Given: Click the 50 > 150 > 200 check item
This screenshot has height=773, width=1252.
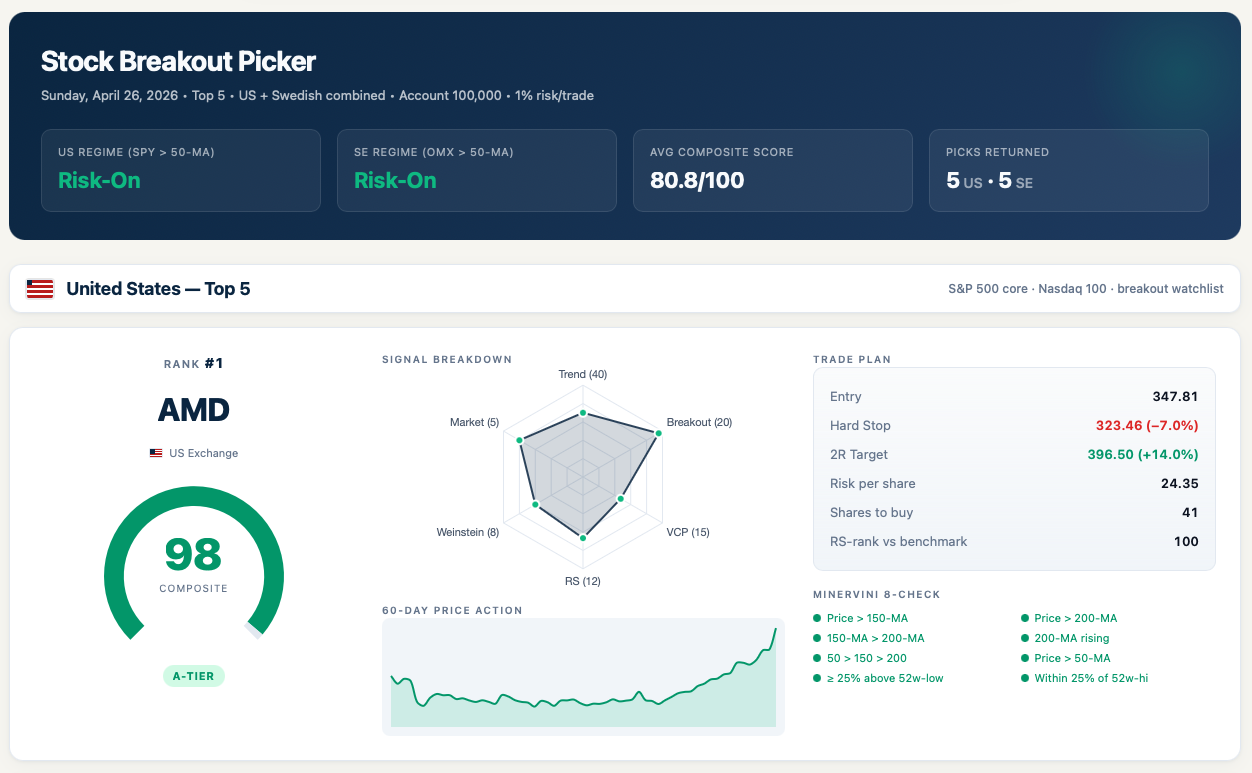Looking at the screenshot, I should click(866, 658).
